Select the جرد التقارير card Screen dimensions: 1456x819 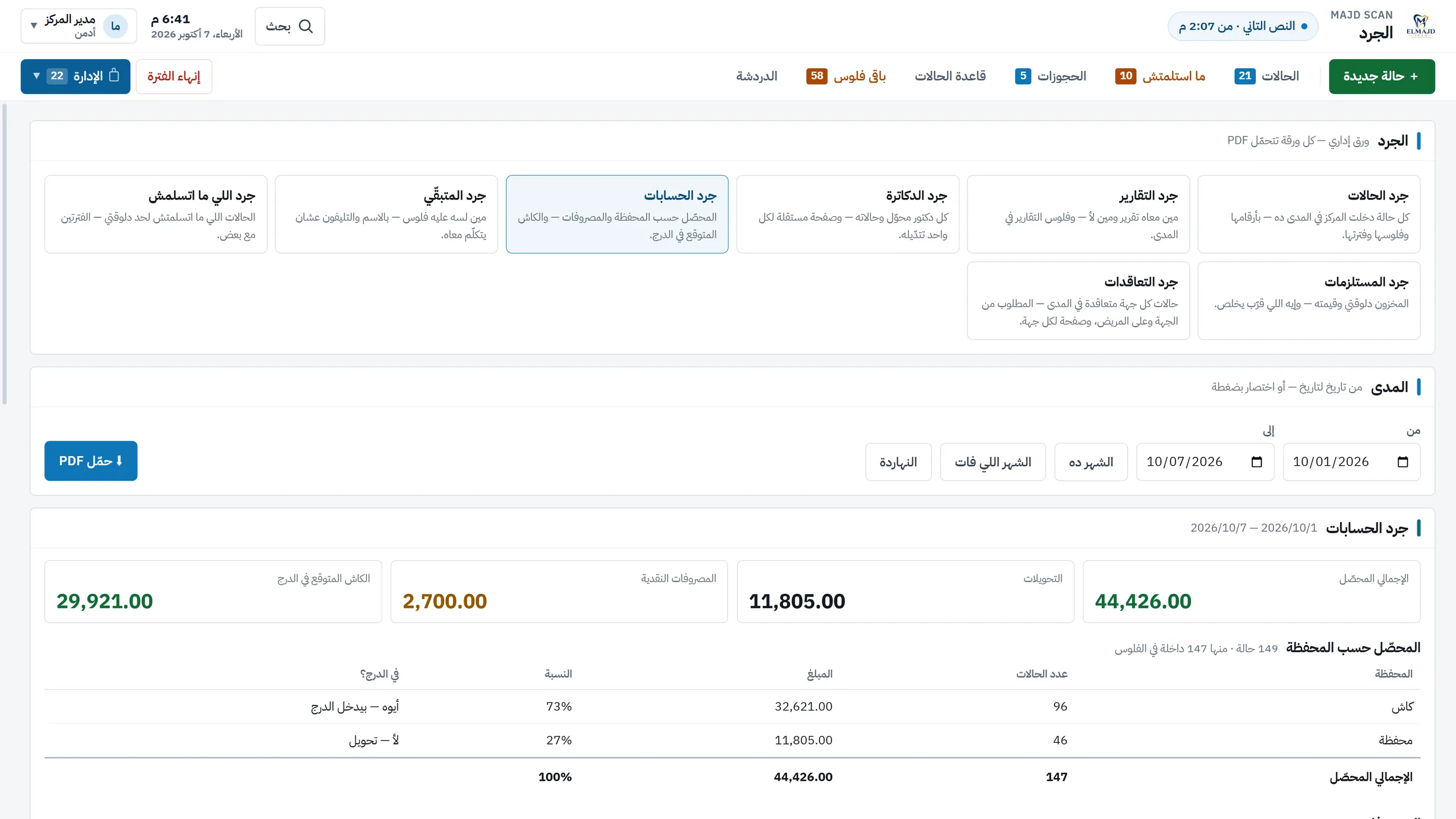tap(1078, 214)
